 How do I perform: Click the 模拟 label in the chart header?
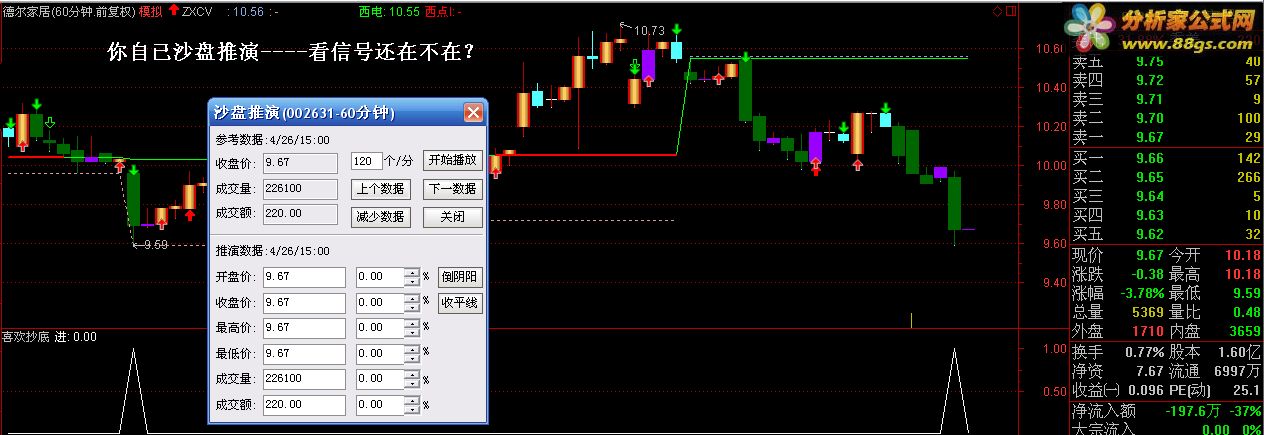point(150,11)
